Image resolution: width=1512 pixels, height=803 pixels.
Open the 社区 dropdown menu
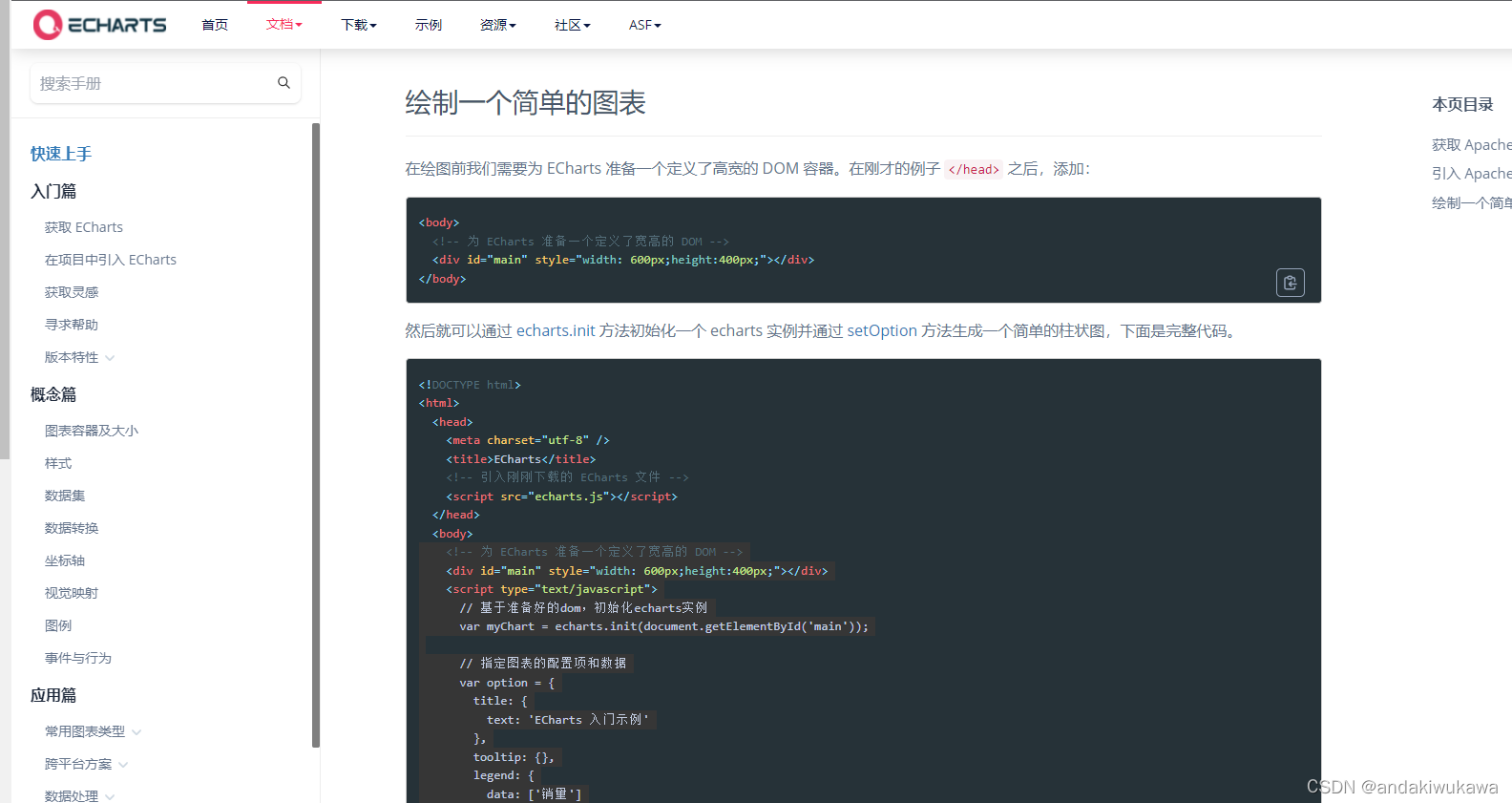tap(572, 25)
